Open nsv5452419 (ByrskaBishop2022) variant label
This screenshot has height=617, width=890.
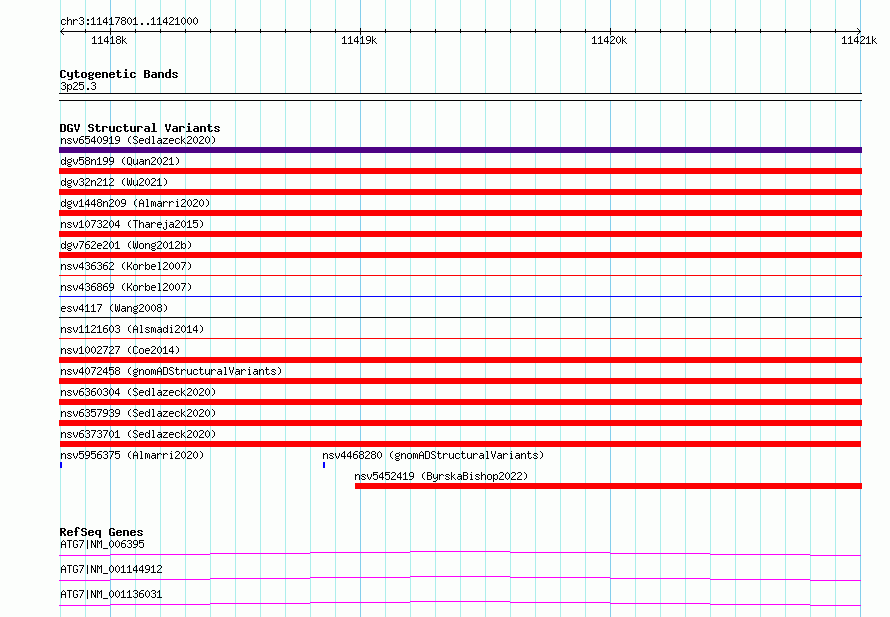(x=441, y=476)
